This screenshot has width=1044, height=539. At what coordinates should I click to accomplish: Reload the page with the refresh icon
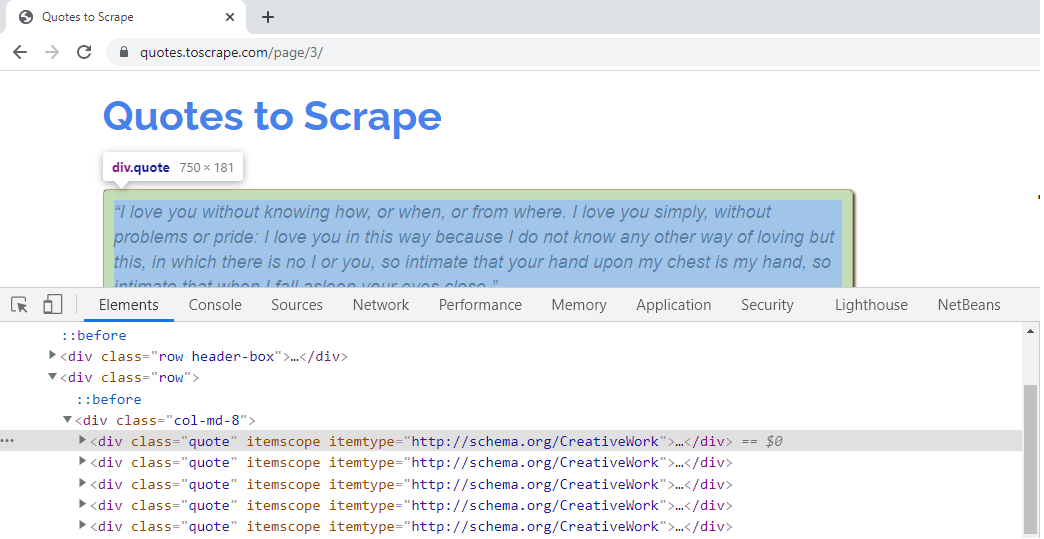point(84,52)
